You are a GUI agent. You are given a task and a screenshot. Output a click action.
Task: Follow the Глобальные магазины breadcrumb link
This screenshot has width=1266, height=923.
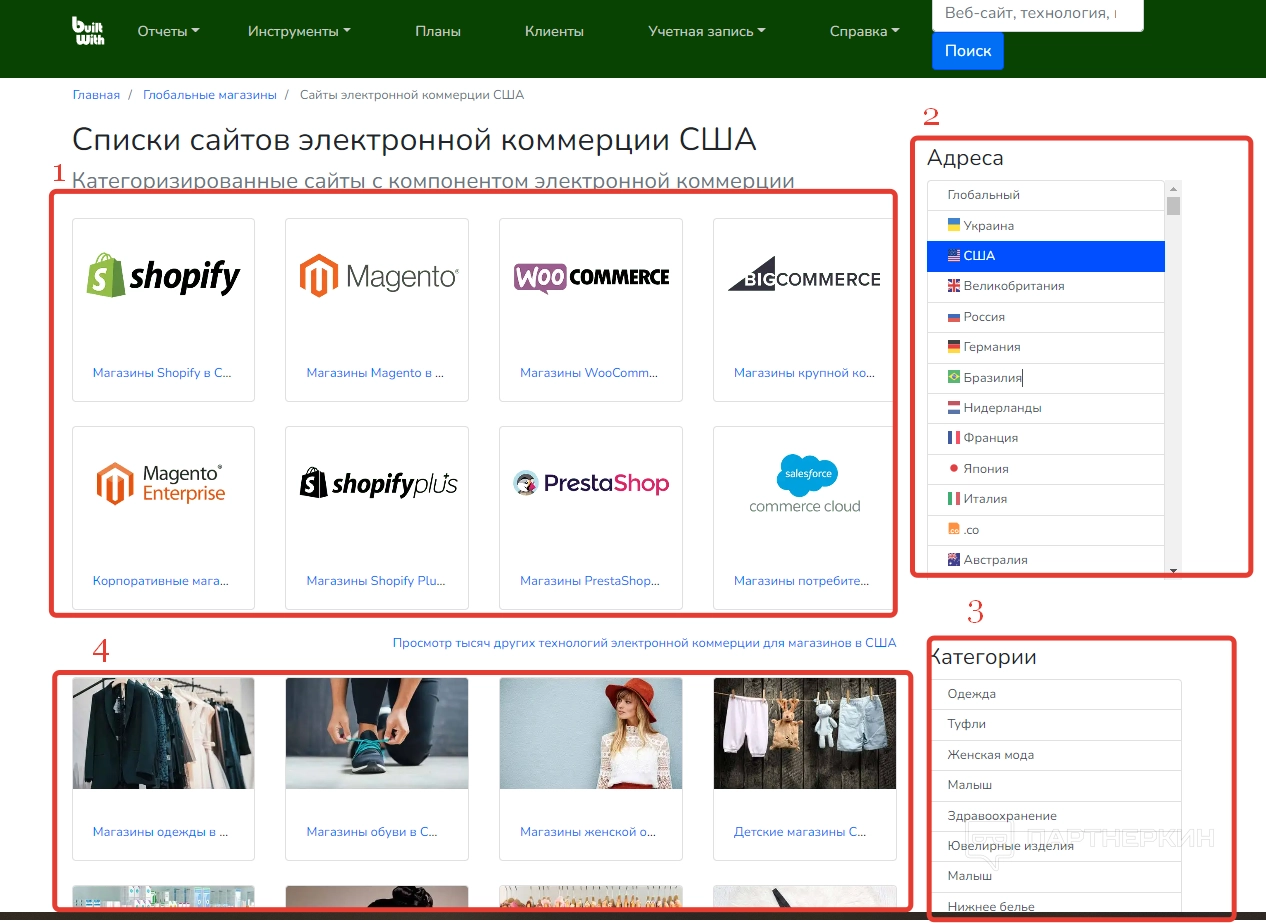(x=209, y=95)
